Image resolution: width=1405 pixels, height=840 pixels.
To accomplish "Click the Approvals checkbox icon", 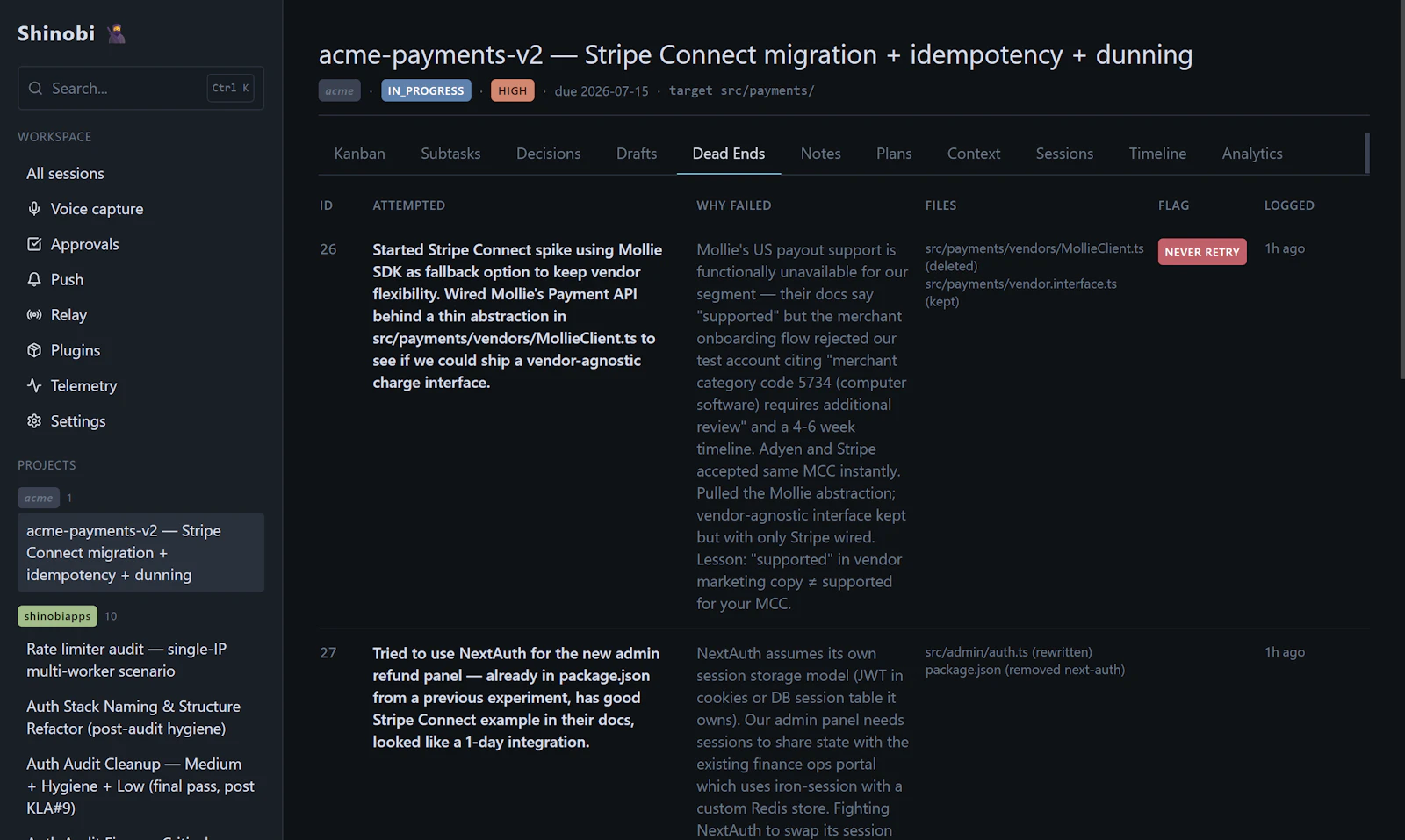I will click(34, 244).
